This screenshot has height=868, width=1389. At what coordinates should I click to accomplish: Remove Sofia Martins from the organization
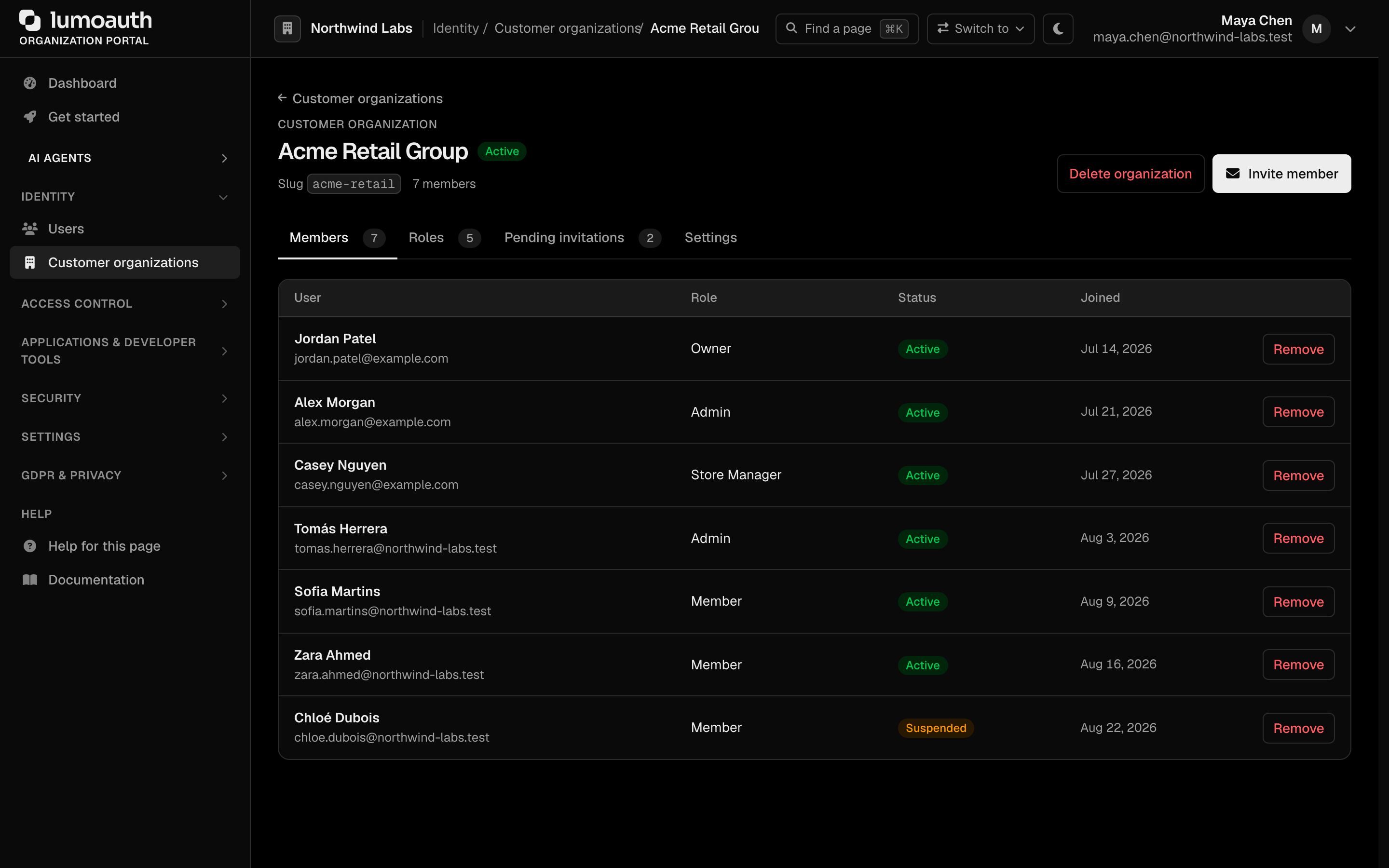[1298, 602]
